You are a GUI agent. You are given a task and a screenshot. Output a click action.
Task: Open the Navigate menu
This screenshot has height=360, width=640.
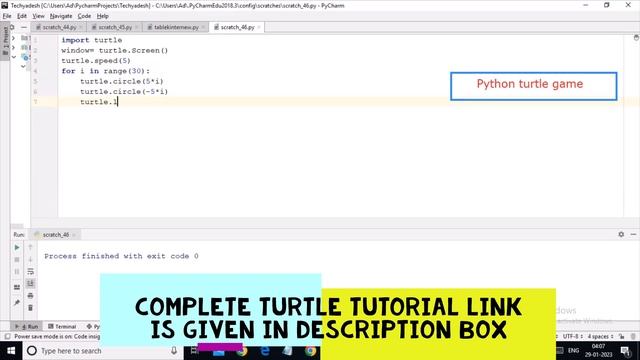[x=61, y=16]
